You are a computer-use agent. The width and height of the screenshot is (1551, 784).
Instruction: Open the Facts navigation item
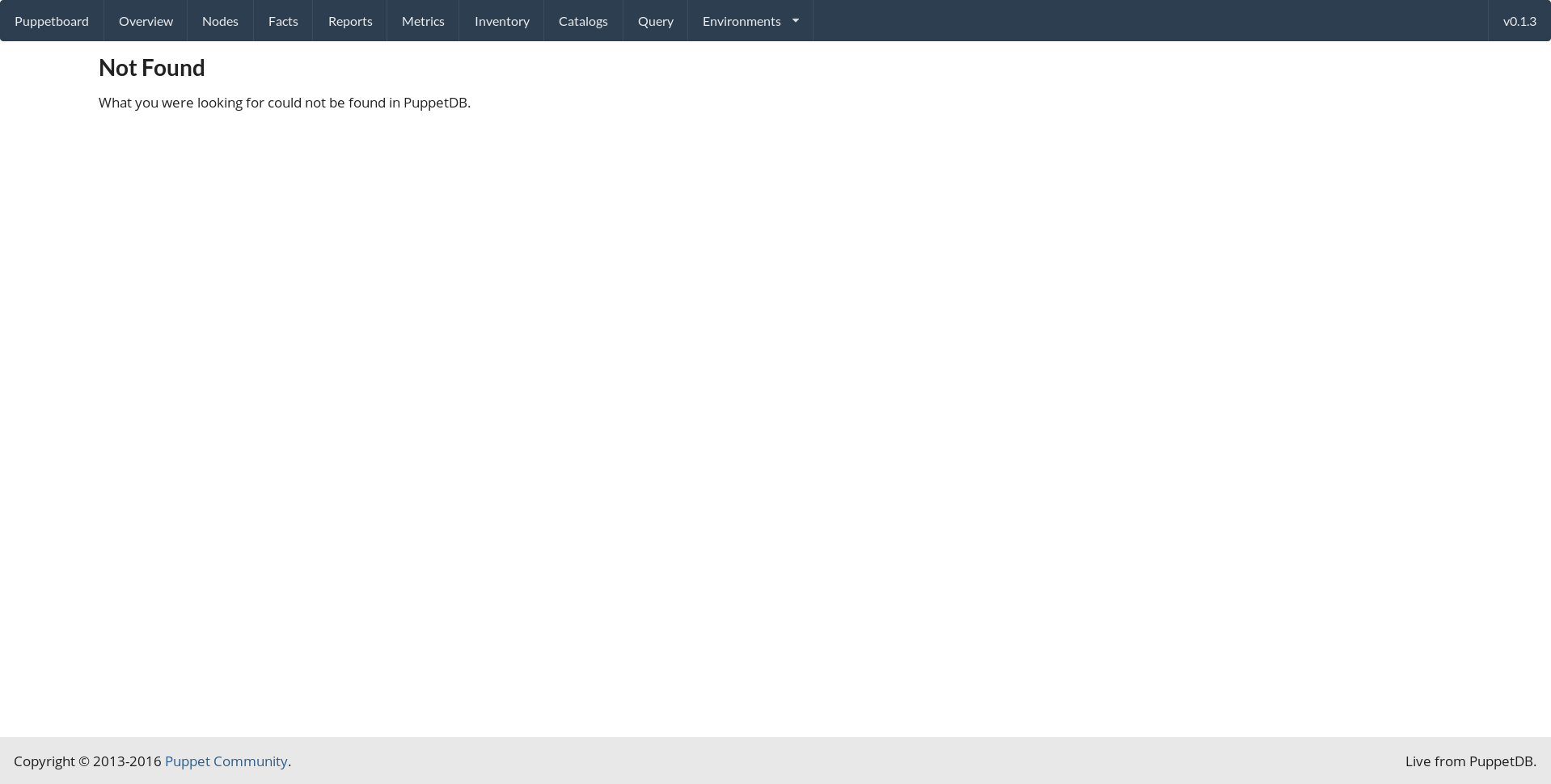tap(283, 21)
